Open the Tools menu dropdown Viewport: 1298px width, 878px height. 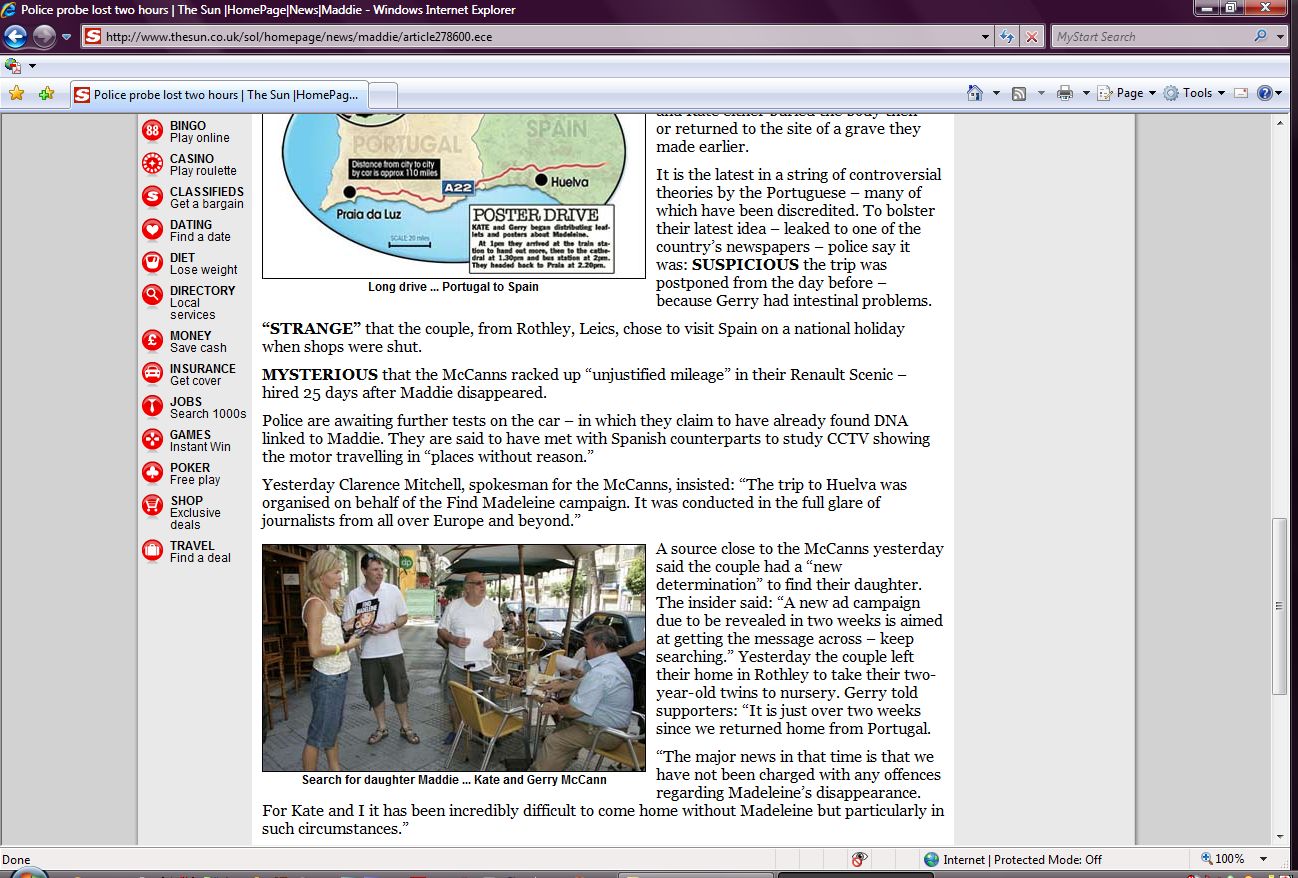point(1195,93)
